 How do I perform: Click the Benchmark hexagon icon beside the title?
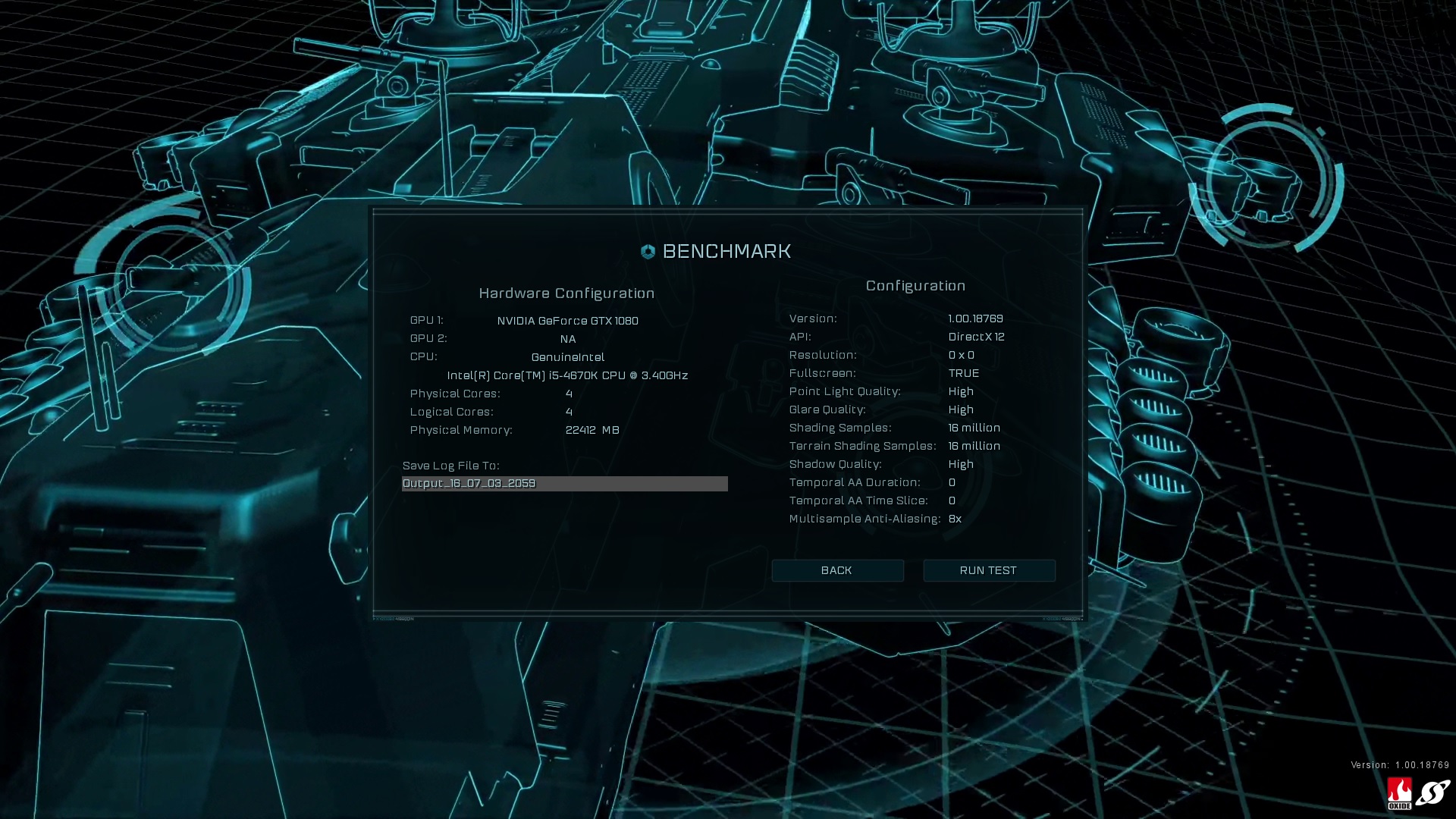click(648, 252)
